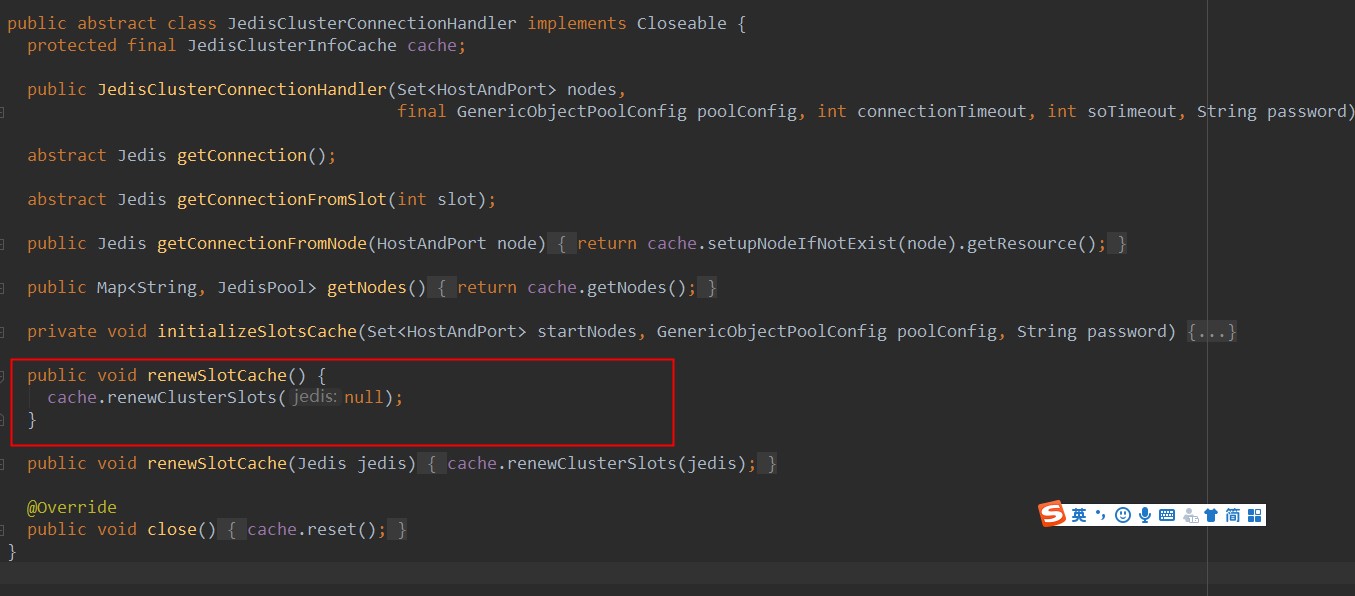
Task: Click the Sogou user account icon
Action: 1189,516
